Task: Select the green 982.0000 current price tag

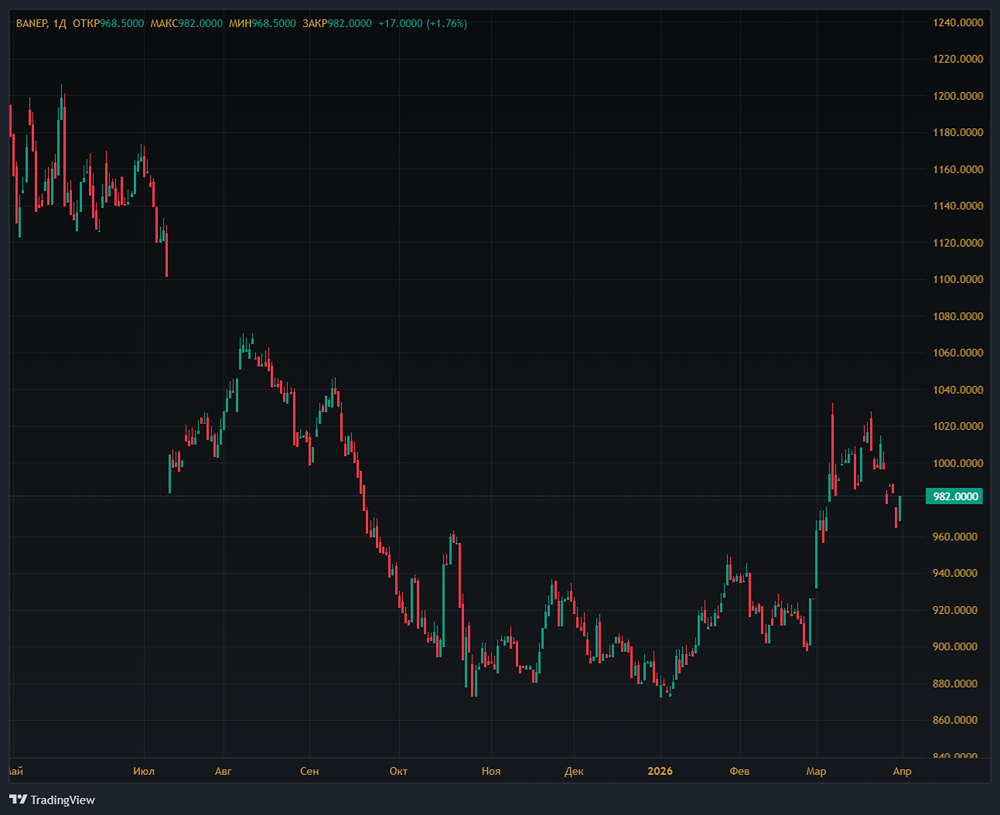Action: 952,497
